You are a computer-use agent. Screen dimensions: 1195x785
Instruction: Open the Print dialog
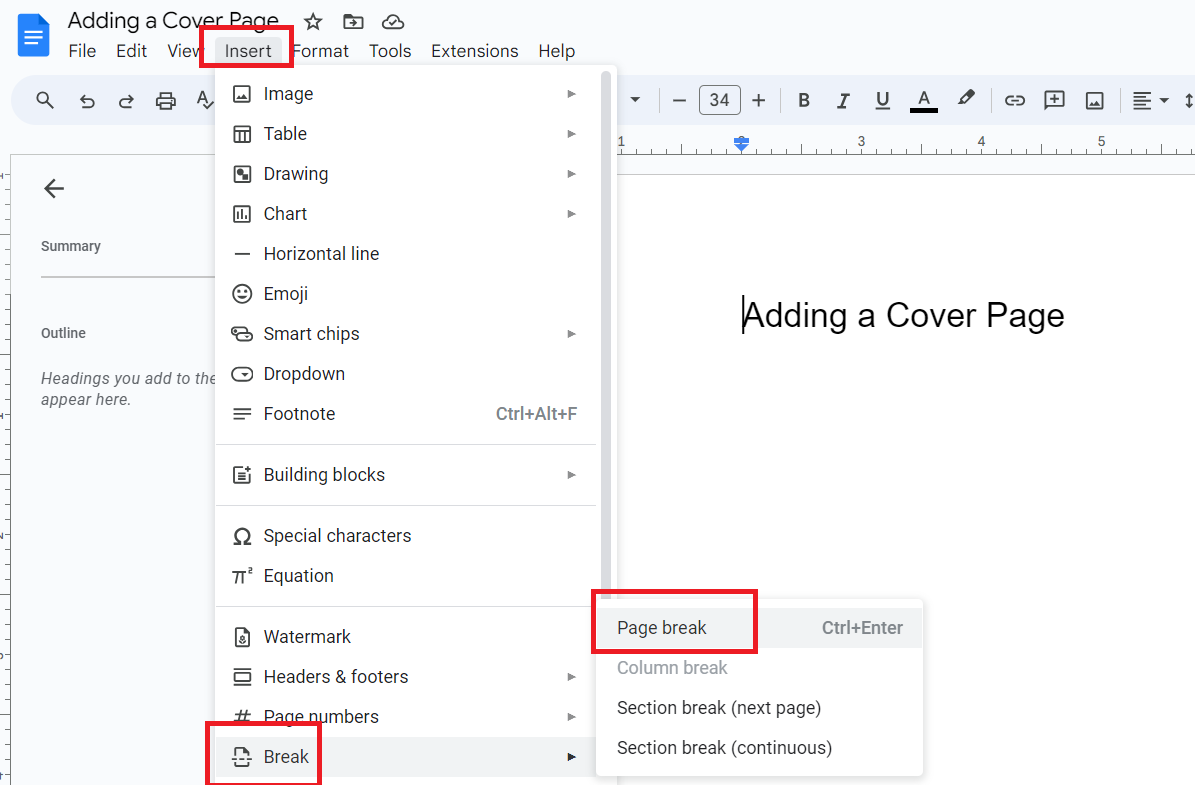(165, 100)
